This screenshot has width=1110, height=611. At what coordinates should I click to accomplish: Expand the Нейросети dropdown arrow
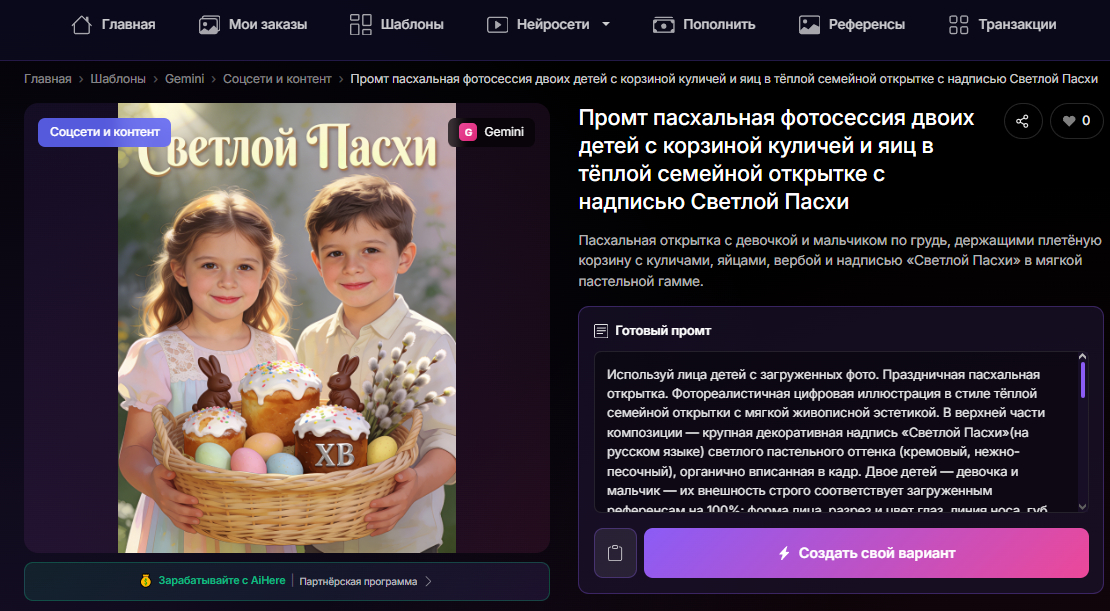(x=606, y=24)
